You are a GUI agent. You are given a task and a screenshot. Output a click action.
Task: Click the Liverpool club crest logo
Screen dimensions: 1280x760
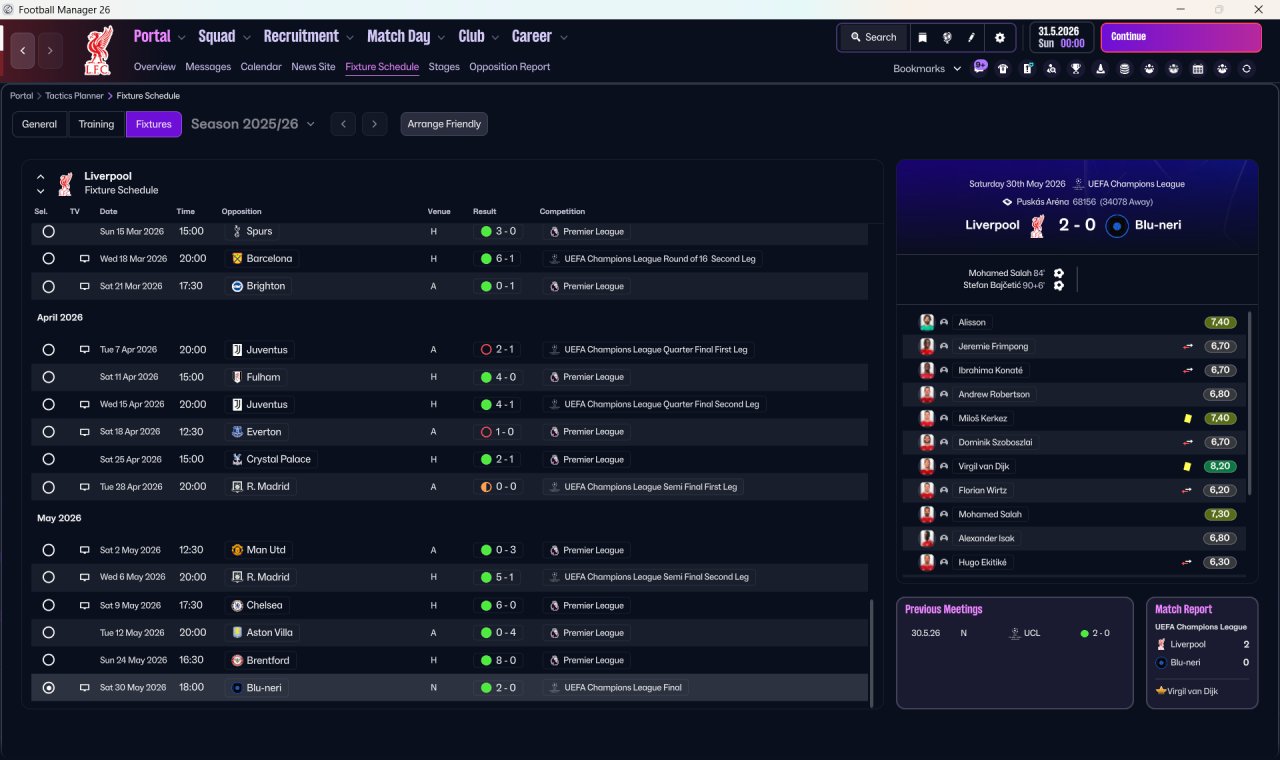98,50
